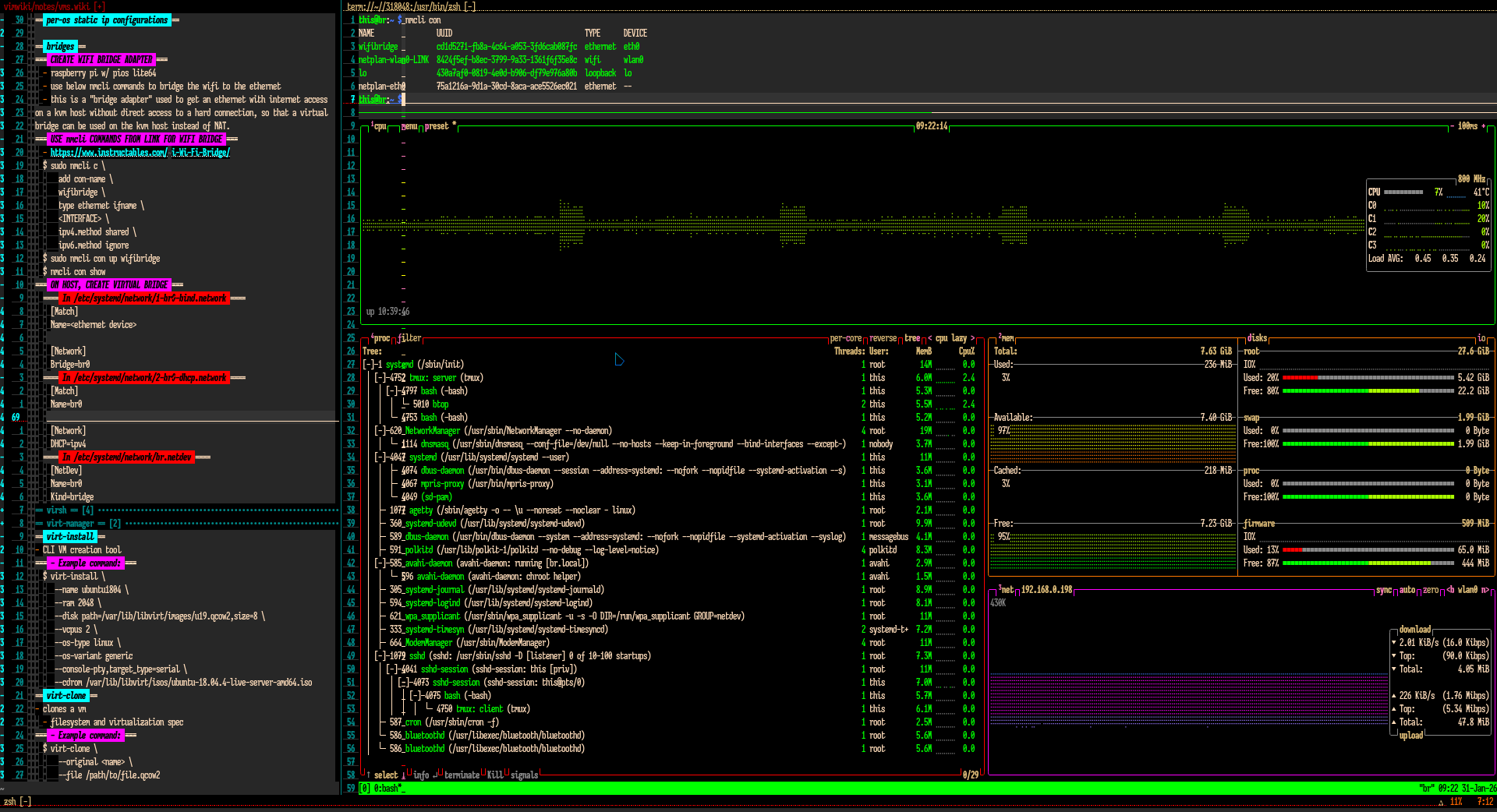The width and height of the screenshot is (1497, 812).
Task: Click the Kill process button
Action: 494,775
